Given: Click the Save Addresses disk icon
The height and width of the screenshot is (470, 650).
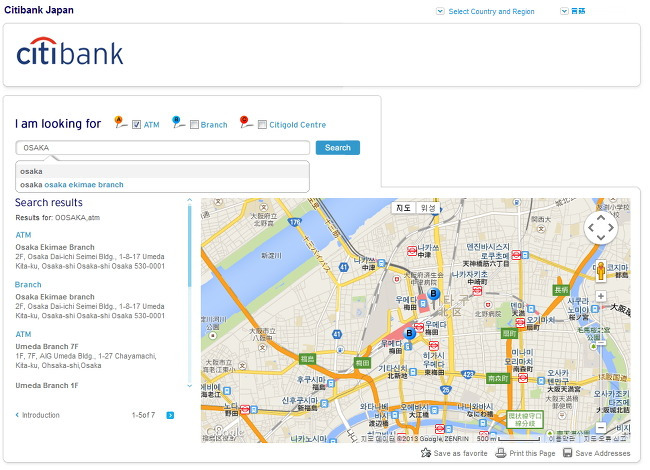Looking at the screenshot, I should (568, 453).
